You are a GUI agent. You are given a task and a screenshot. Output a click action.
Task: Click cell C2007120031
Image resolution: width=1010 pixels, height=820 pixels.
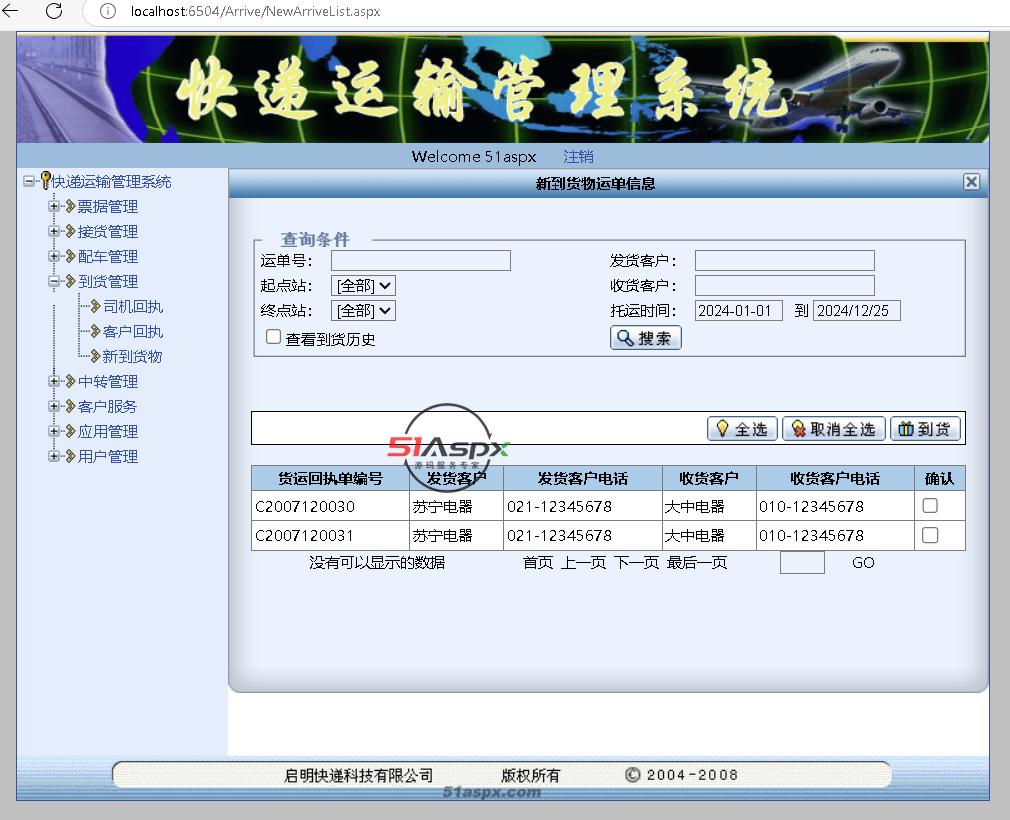[x=330, y=535]
